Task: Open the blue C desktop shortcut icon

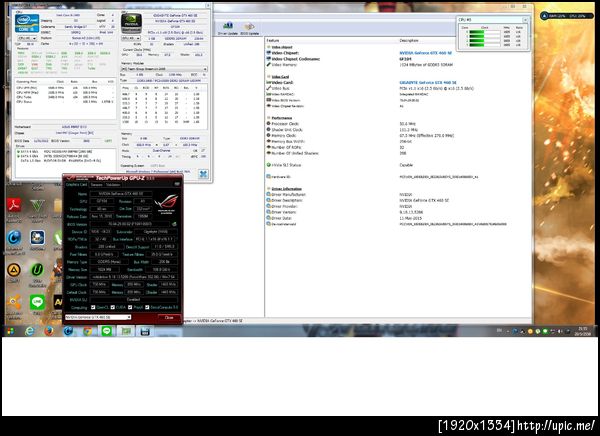Action: coord(14,238)
